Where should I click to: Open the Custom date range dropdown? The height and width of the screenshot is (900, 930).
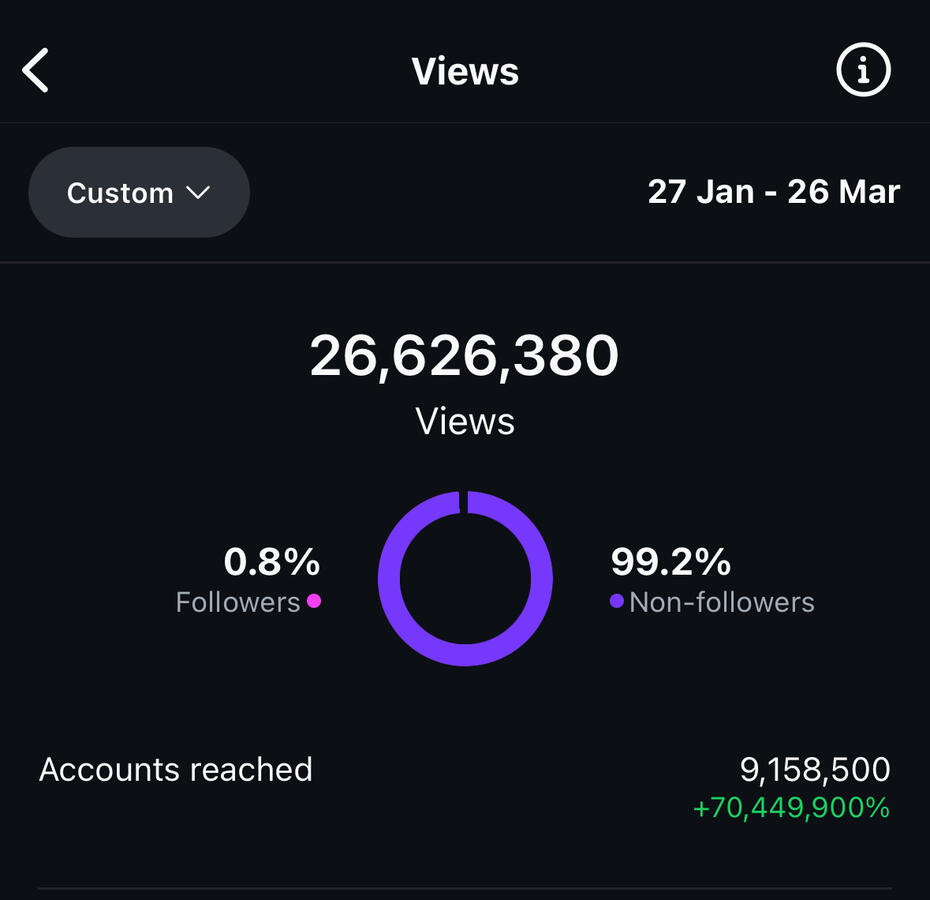pos(138,192)
